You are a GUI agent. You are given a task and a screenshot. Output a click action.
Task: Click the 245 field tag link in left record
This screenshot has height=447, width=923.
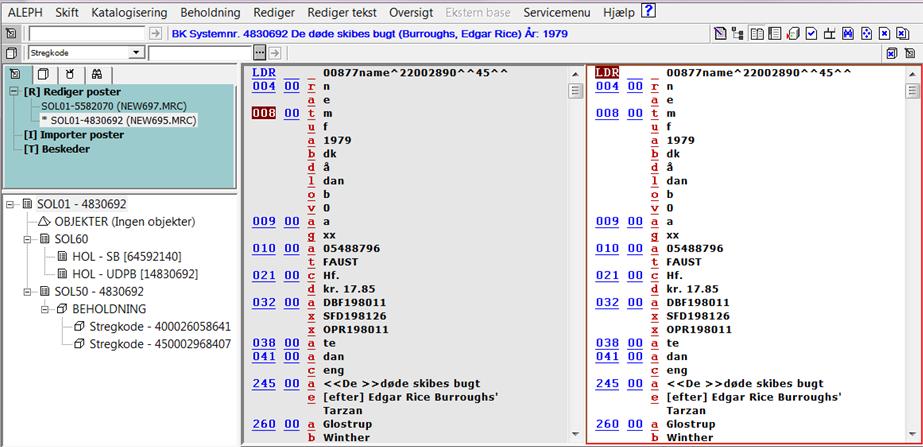click(x=263, y=383)
